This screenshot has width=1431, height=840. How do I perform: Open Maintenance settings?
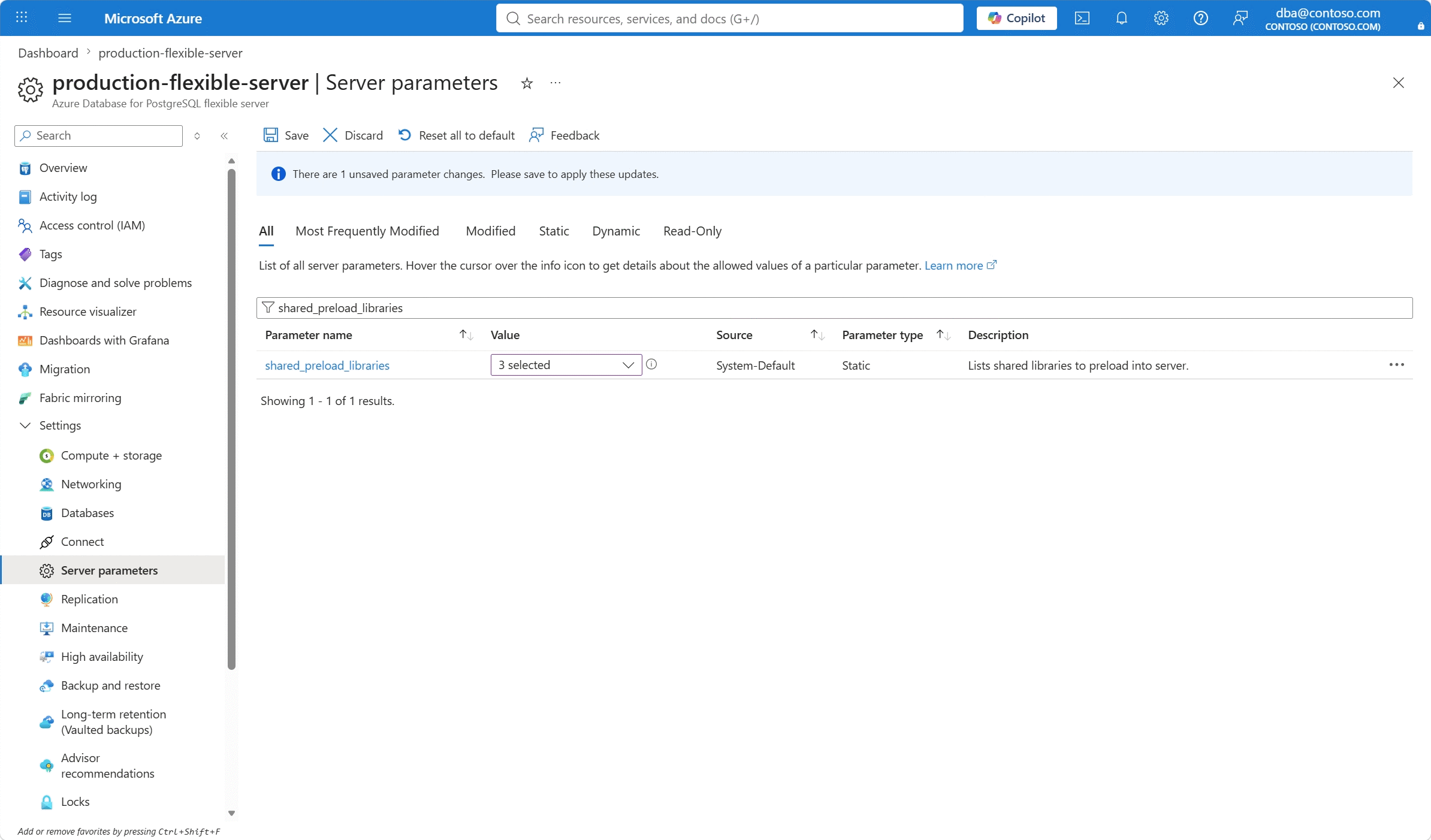[94, 628]
